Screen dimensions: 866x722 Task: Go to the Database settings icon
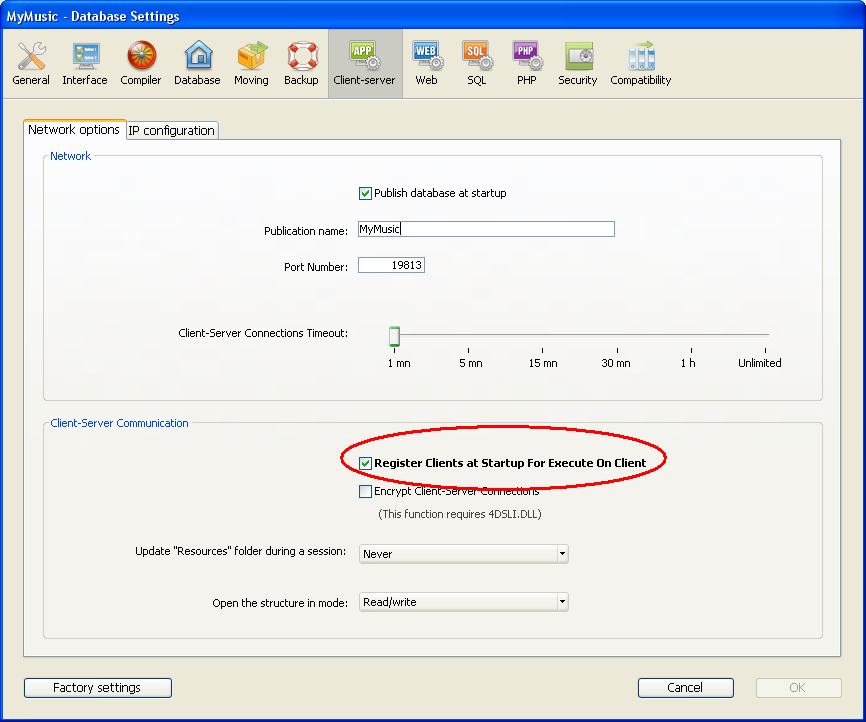point(197,64)
